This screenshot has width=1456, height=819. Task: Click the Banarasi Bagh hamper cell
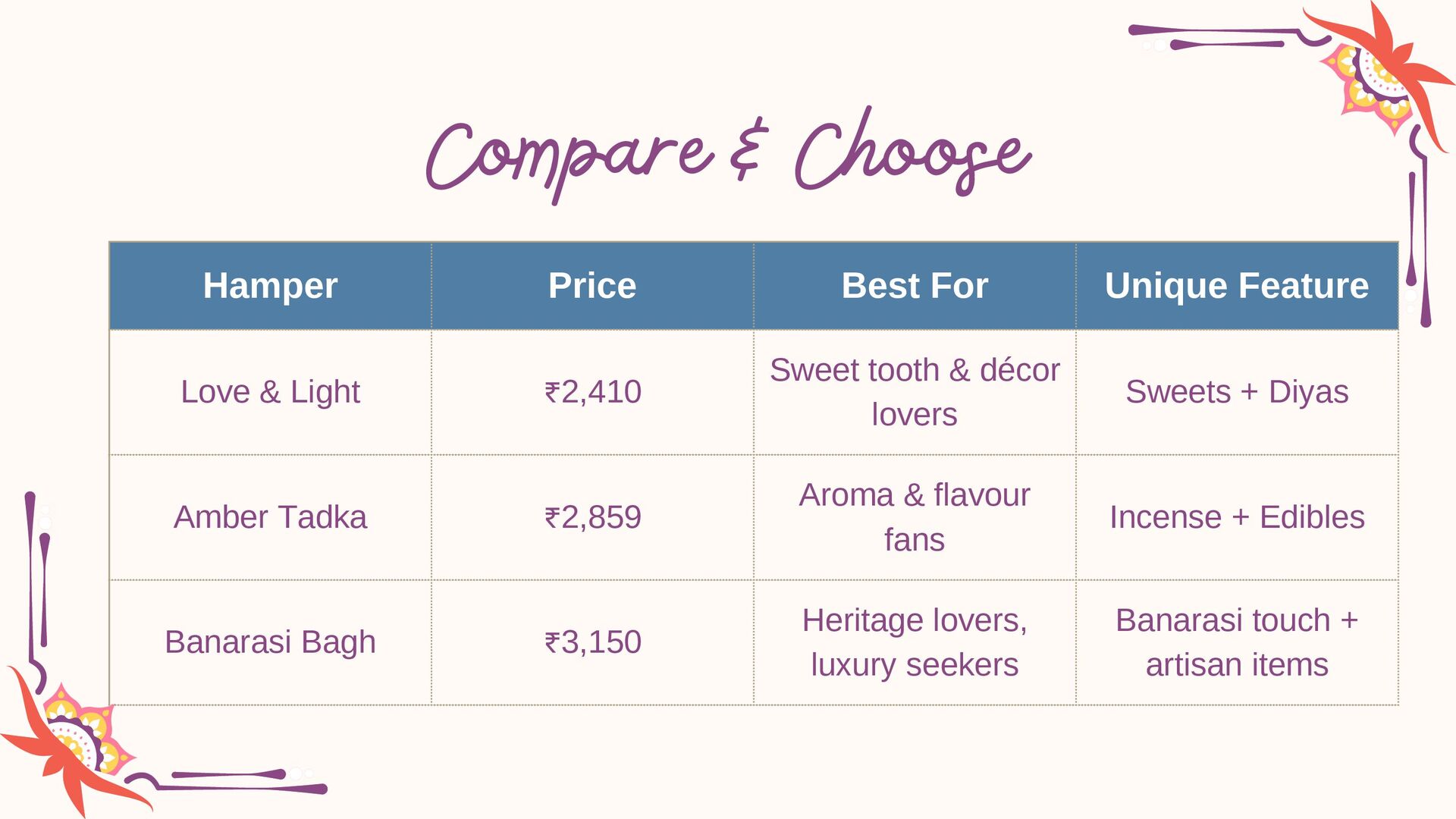(271, 642)
